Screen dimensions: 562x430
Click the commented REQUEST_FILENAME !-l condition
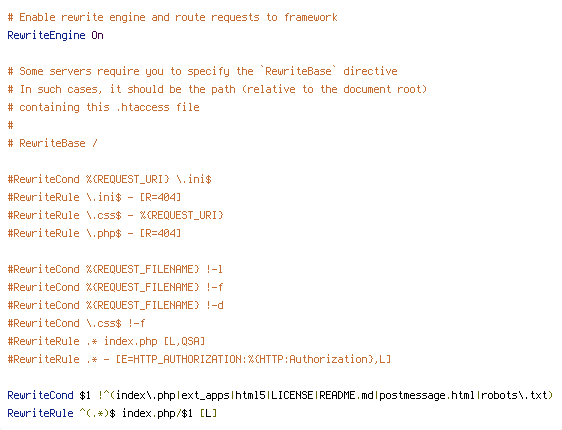(115, 269)
